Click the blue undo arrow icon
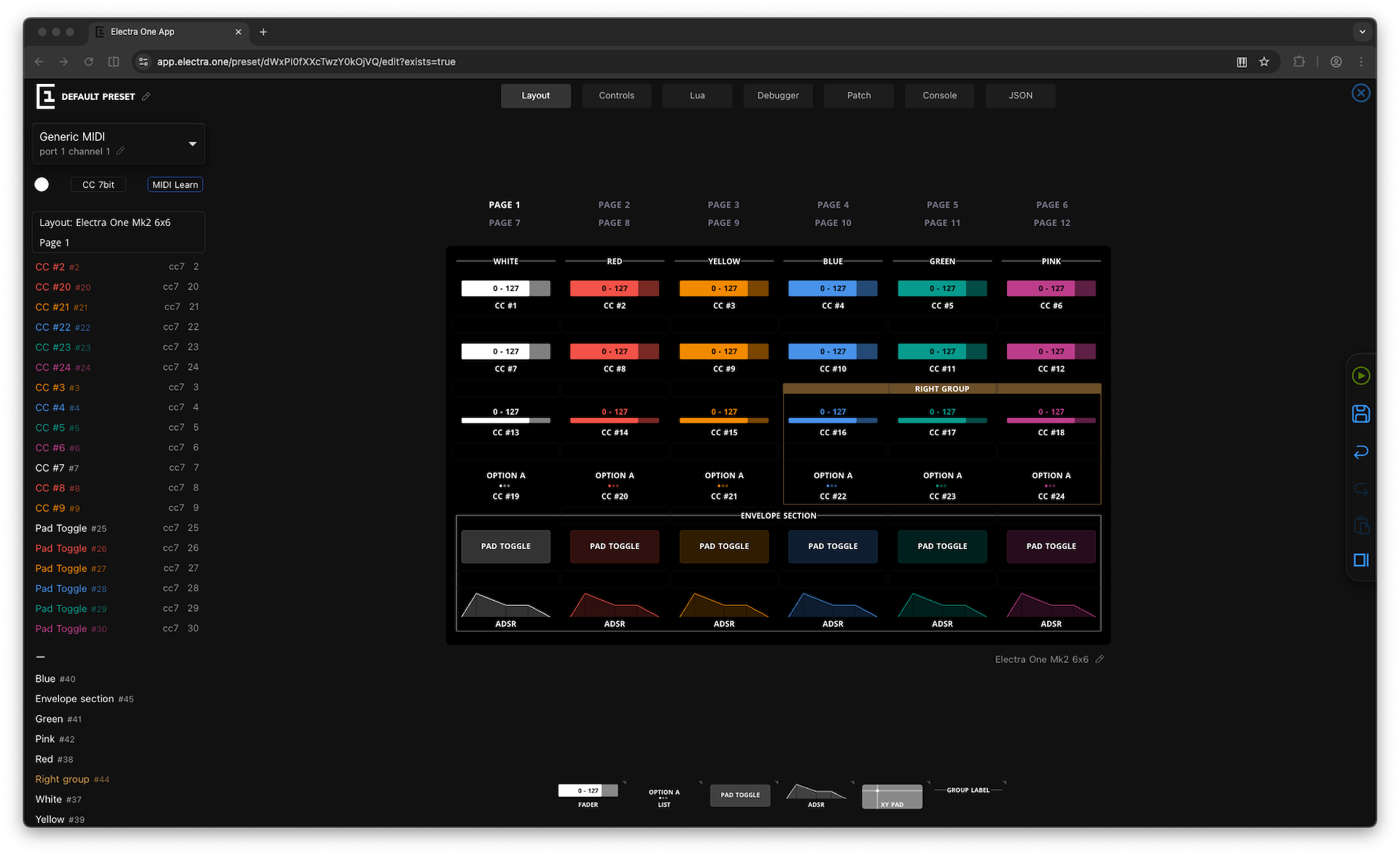1400x856 pixels. tap(1361, 452)
